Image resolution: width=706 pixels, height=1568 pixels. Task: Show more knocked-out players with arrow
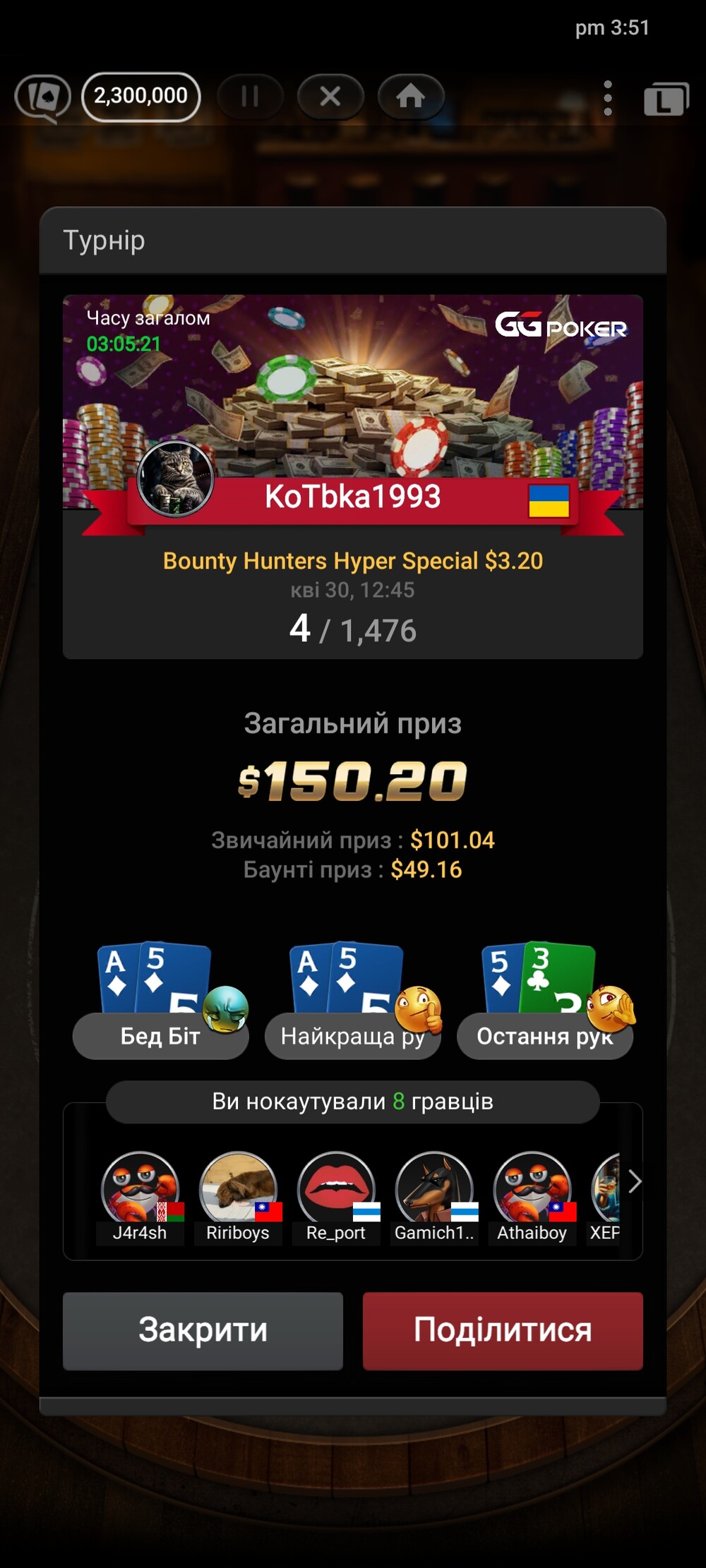point(634,1181)
